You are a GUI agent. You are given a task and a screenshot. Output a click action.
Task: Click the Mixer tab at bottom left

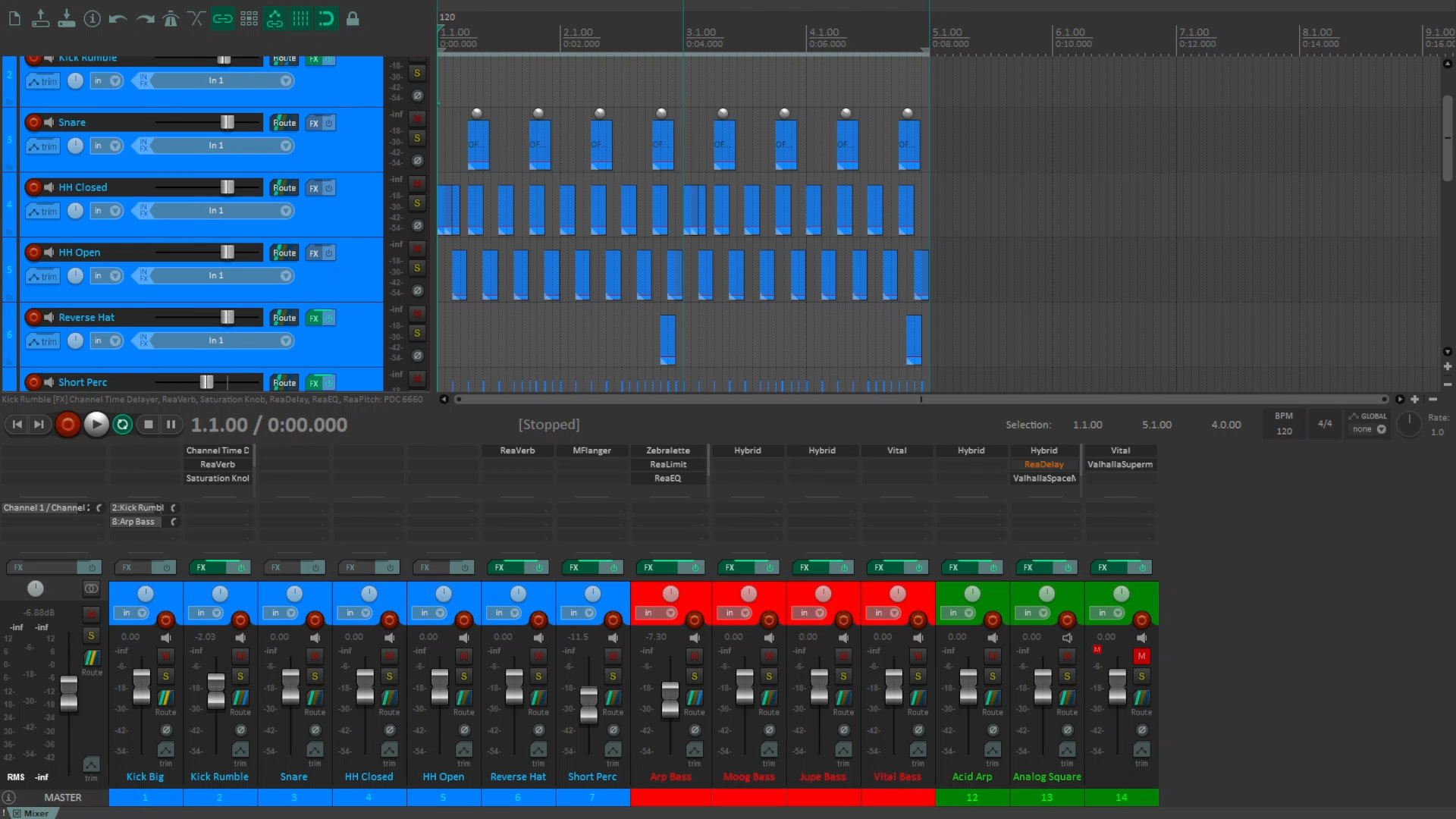coord(36,812)
